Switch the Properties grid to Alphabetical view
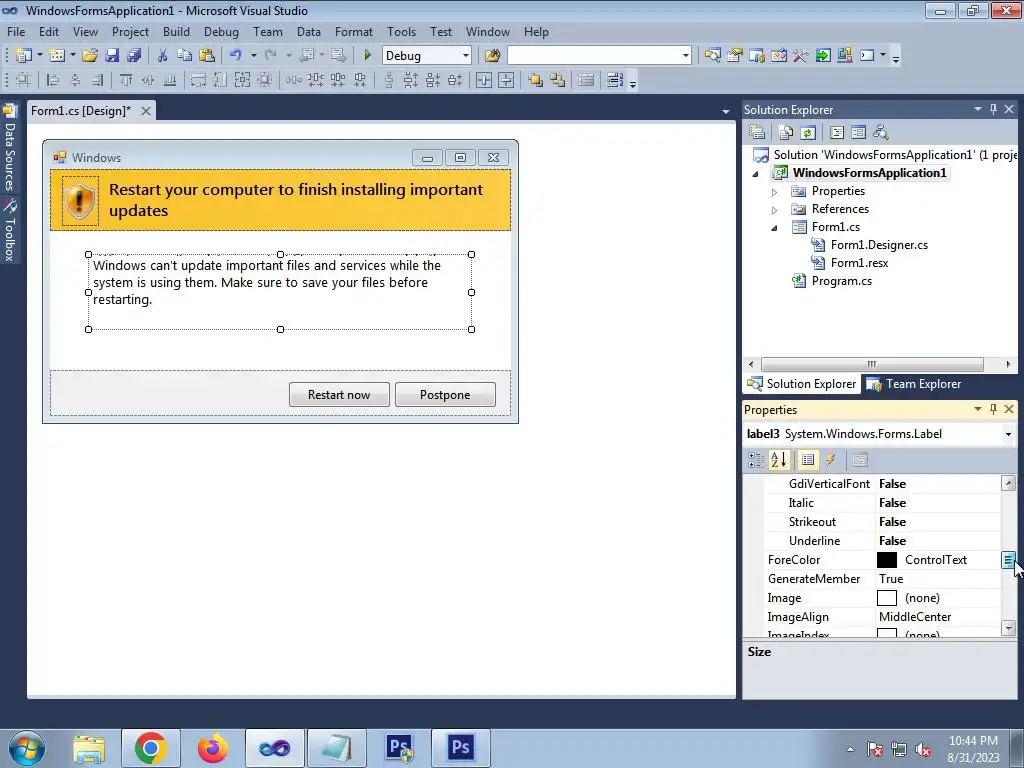The width and height of the screenshot is (1024, 768). click(778, 460)
